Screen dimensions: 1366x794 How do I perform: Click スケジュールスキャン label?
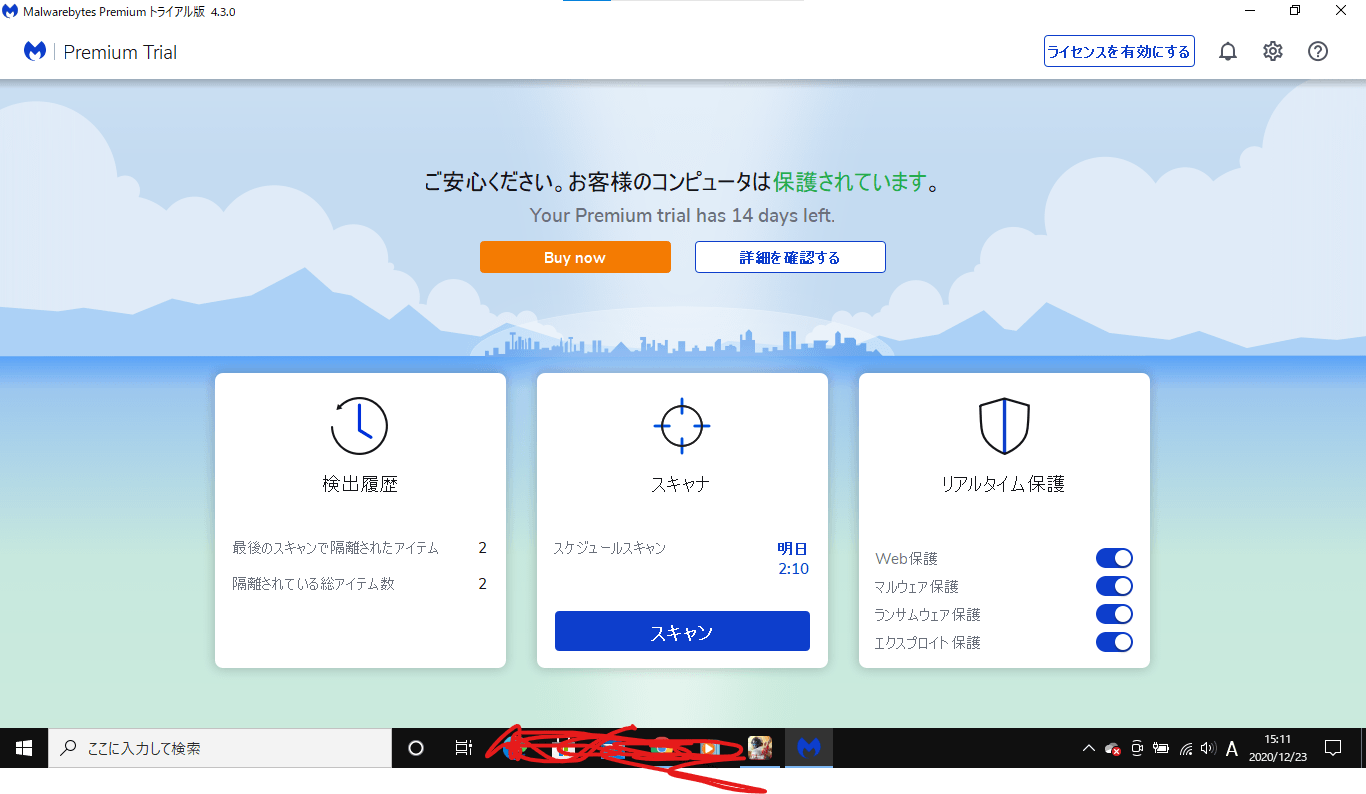coord(609,548)
